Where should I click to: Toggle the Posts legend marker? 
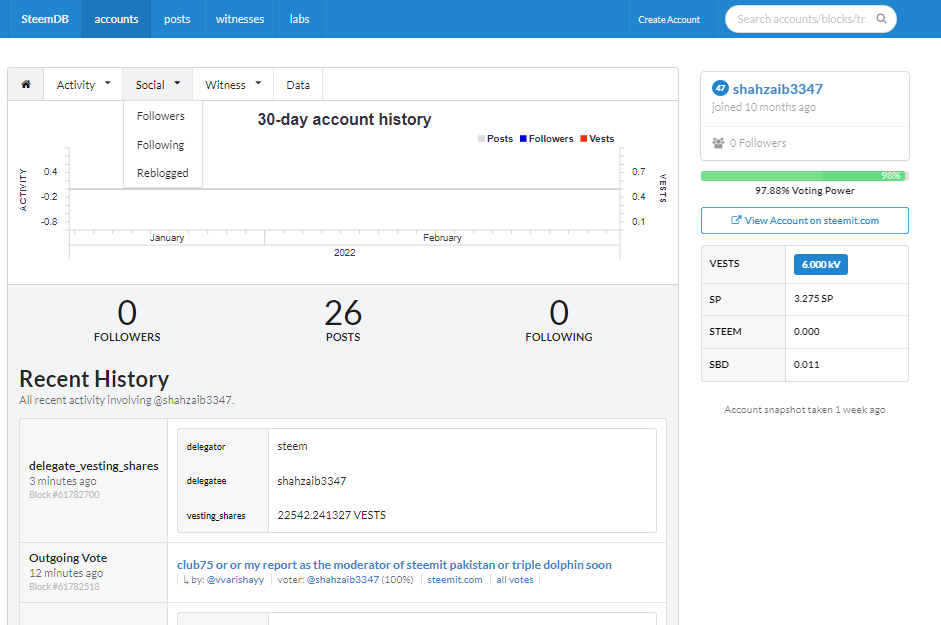click(x=481, y=139)
